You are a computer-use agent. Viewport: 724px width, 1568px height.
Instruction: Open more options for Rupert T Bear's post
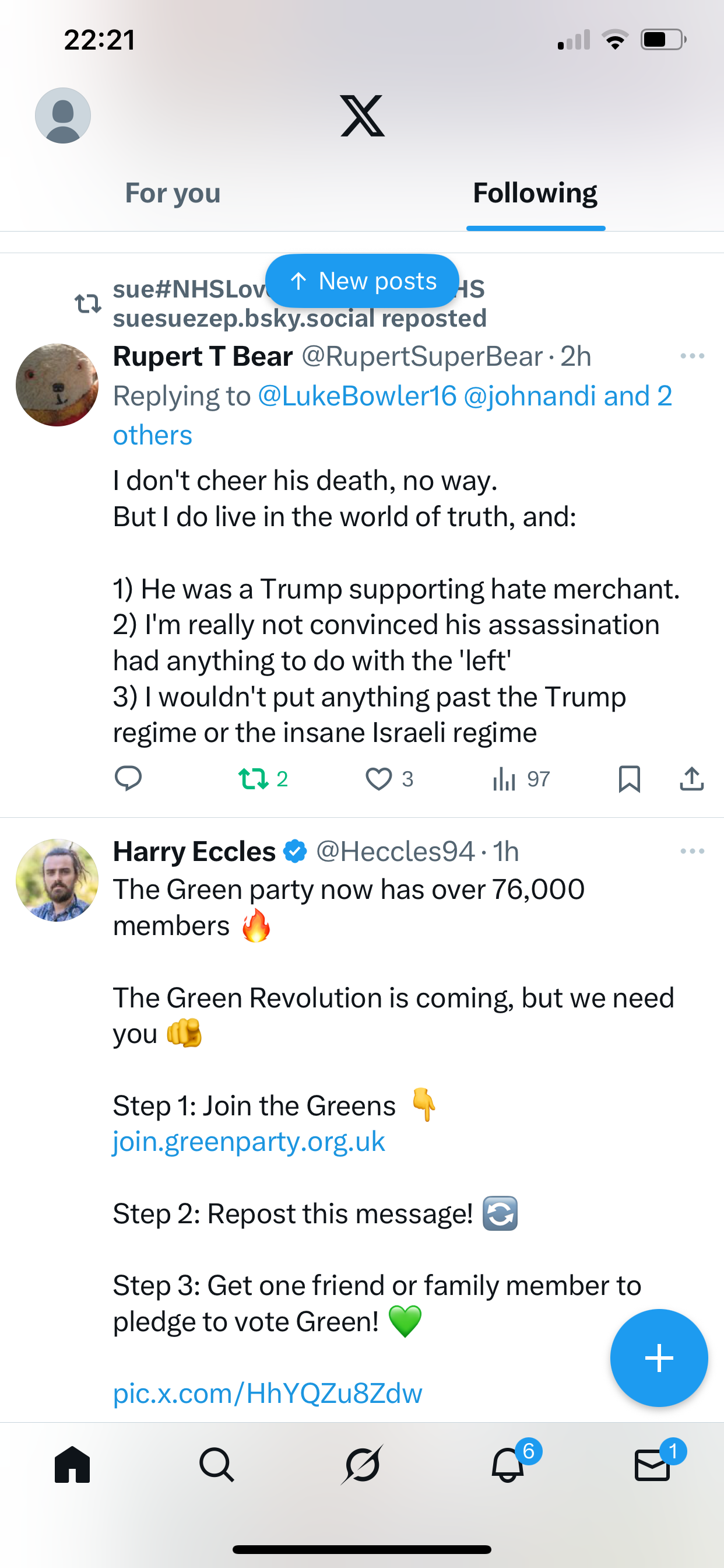(x=692, y=356)
